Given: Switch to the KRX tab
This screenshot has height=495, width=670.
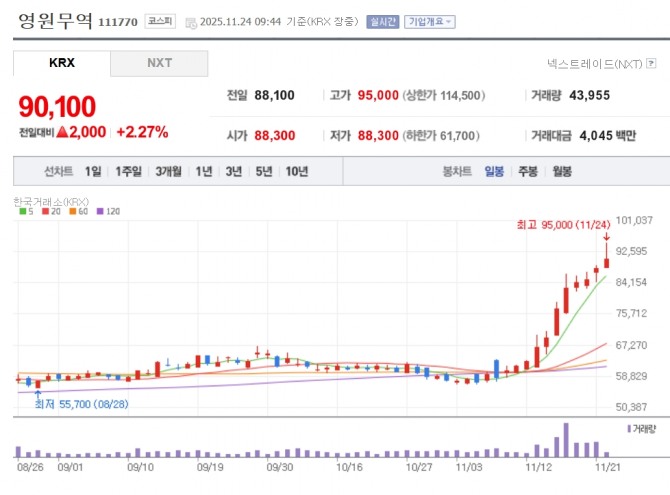Looking at the screenshot, I should pyautogui.click(x=62, y=63).
